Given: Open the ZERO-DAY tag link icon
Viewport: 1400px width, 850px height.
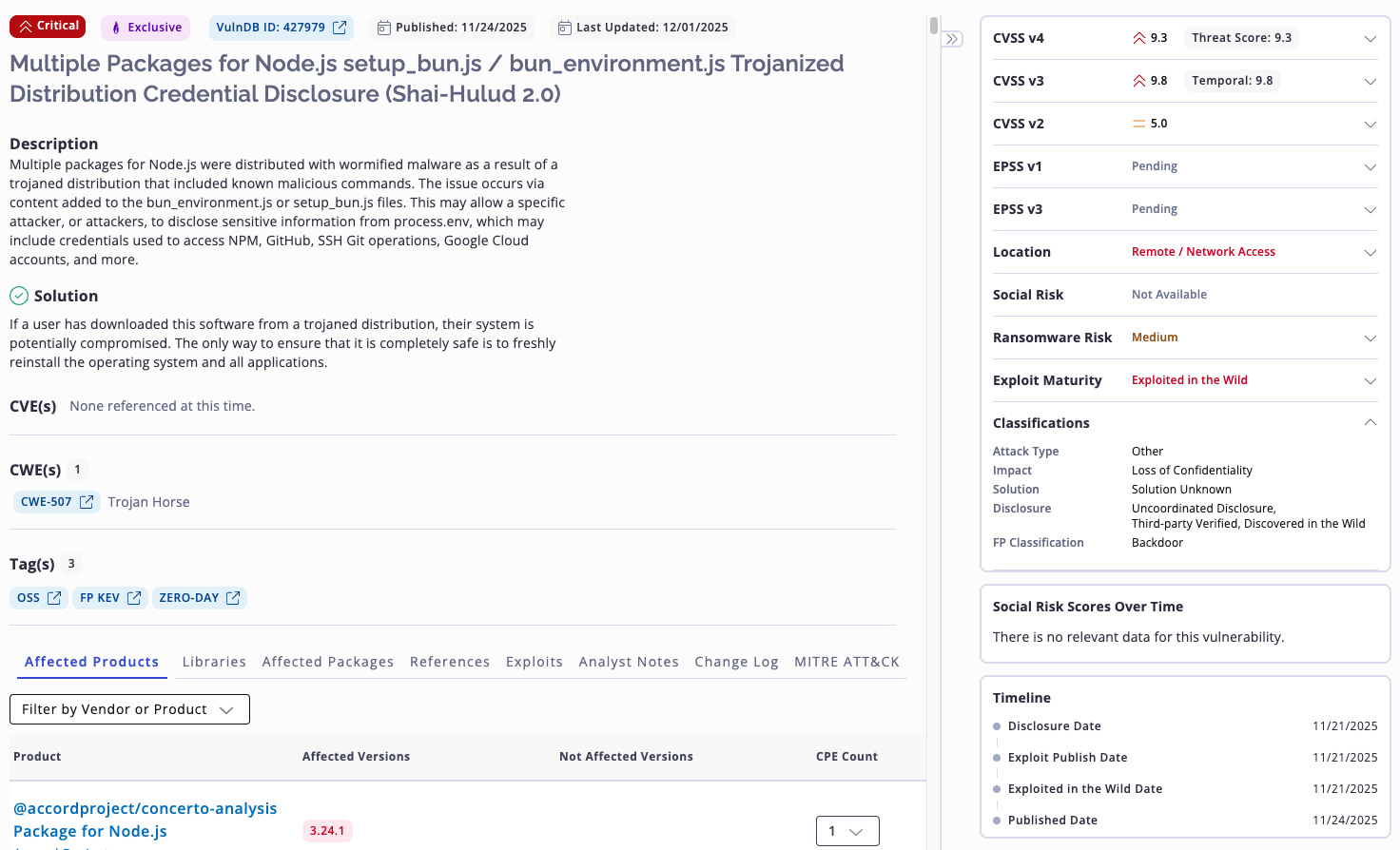Looking at the screenshot, I should pos(233,598).
